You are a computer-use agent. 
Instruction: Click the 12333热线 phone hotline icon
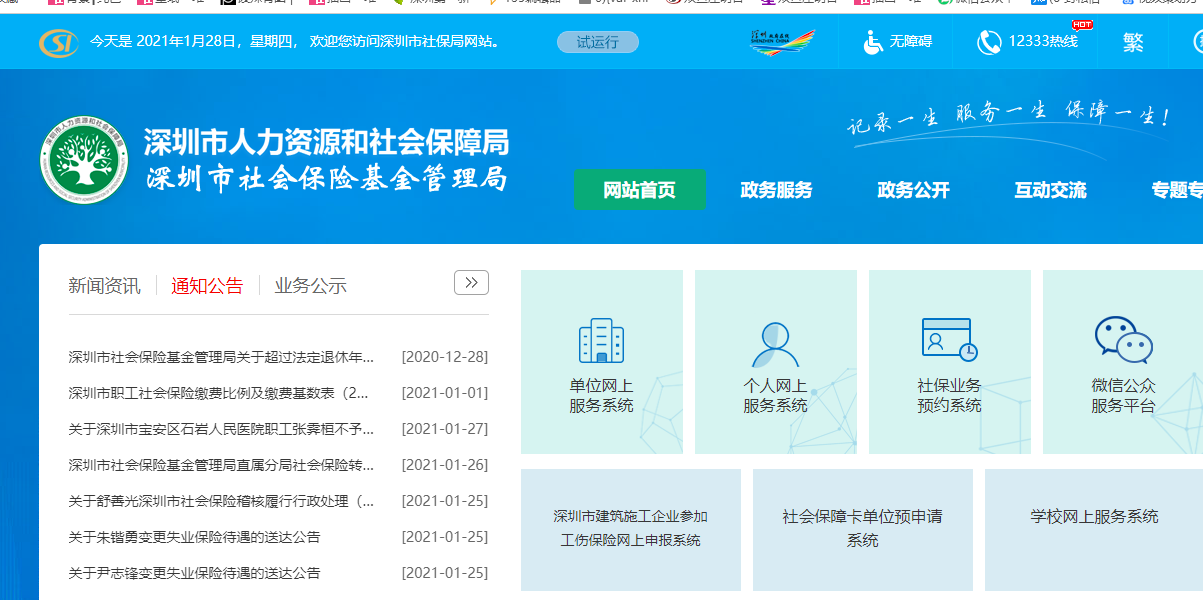pos(990,42)
